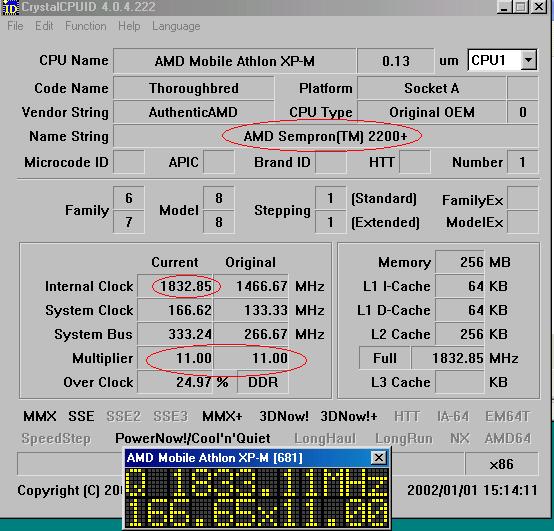Minimize the CrystalCPUID window
554x531 pixels.
pos(504,7)
